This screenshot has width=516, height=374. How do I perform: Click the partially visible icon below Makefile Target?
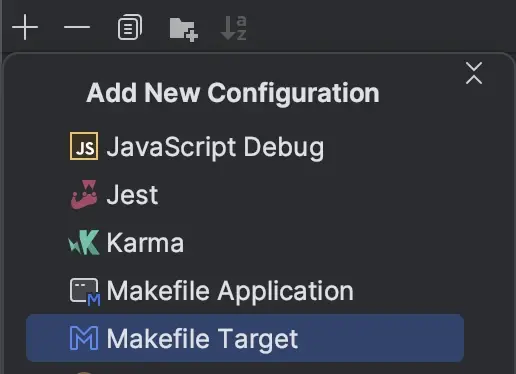pyautogui.click(x=84, y=372)
